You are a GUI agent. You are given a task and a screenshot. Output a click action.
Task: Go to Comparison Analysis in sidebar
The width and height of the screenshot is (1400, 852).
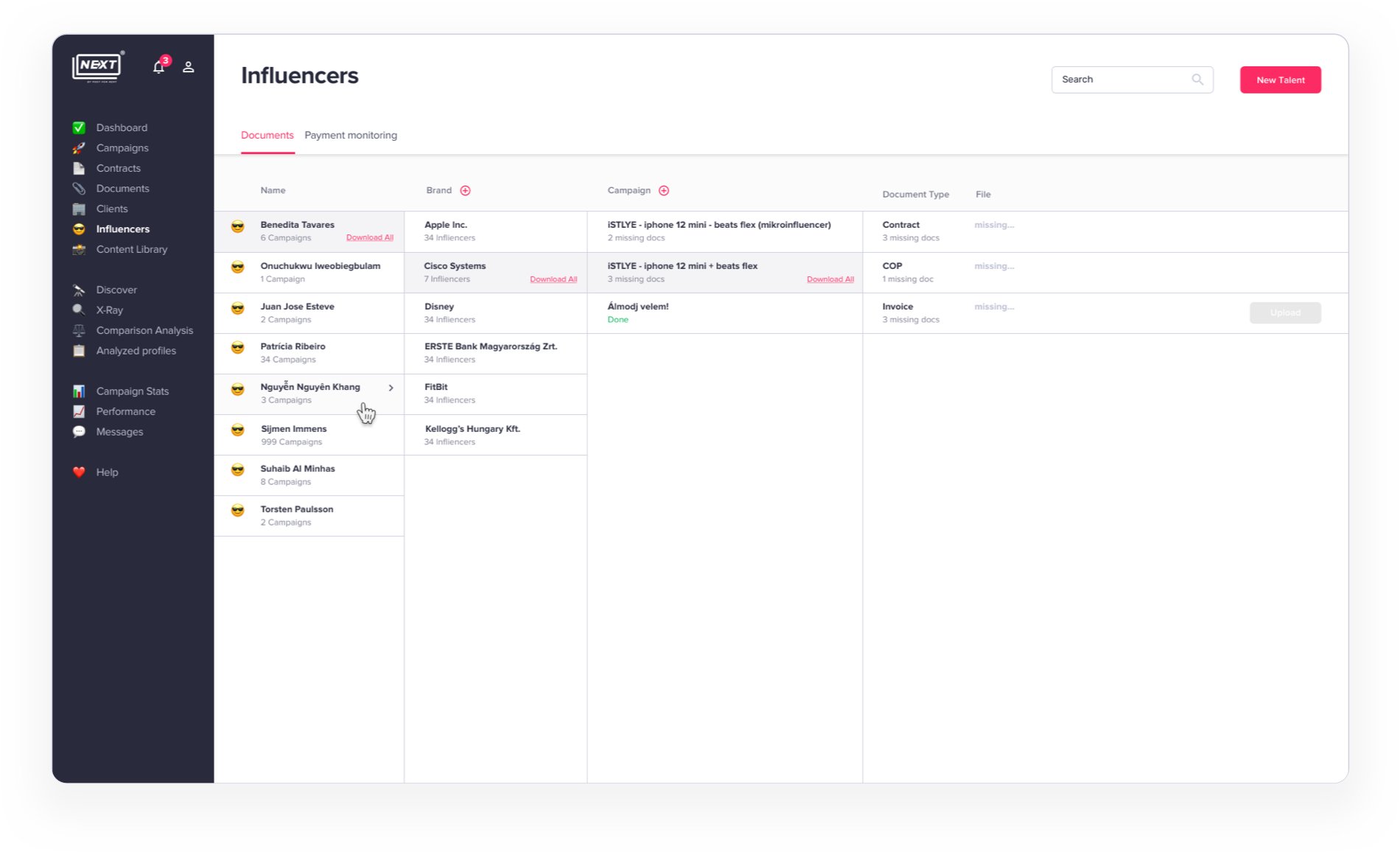[144, 331]
